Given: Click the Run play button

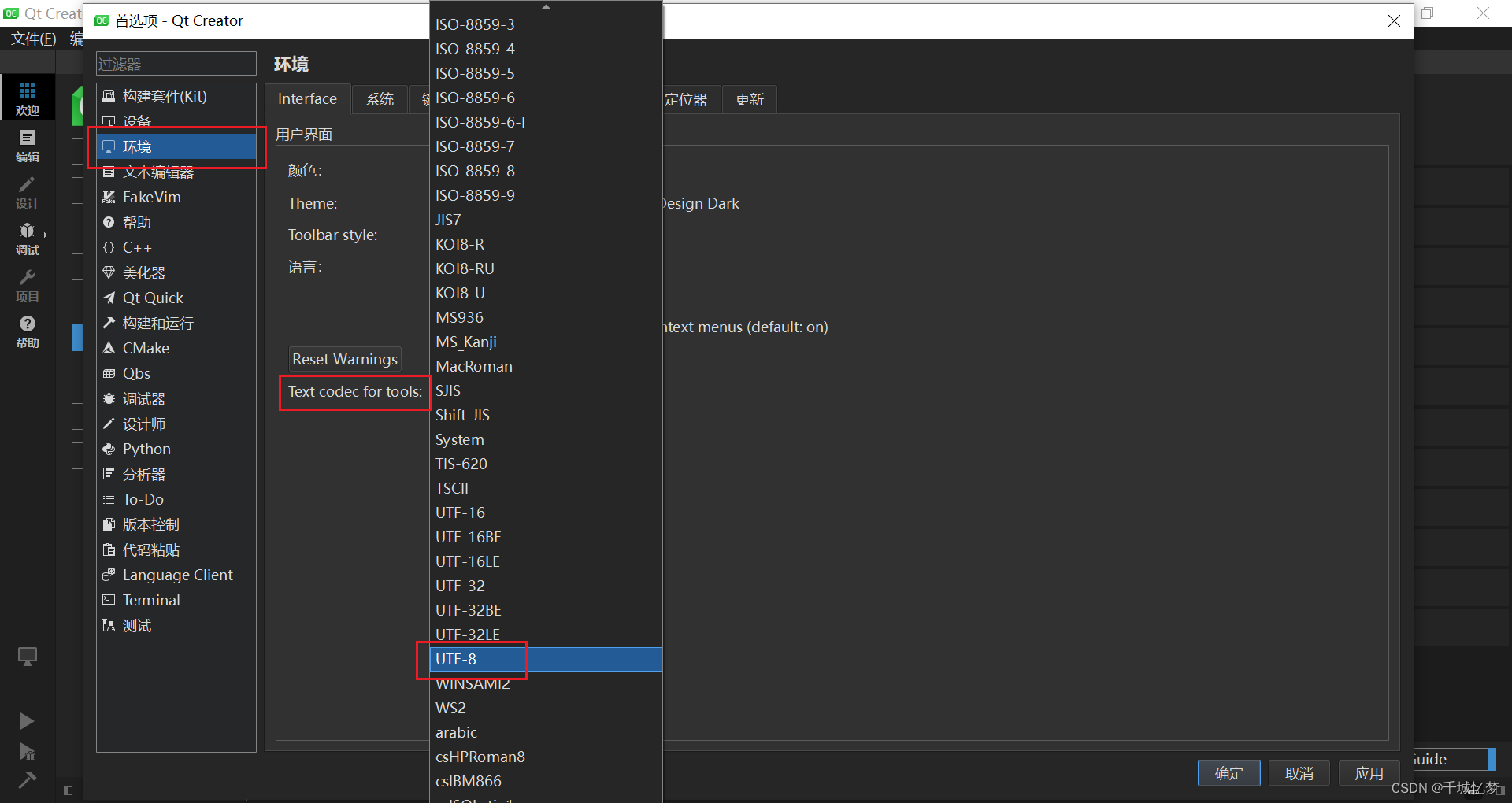Looking at the screenshot, I should (x=26, y=721).
